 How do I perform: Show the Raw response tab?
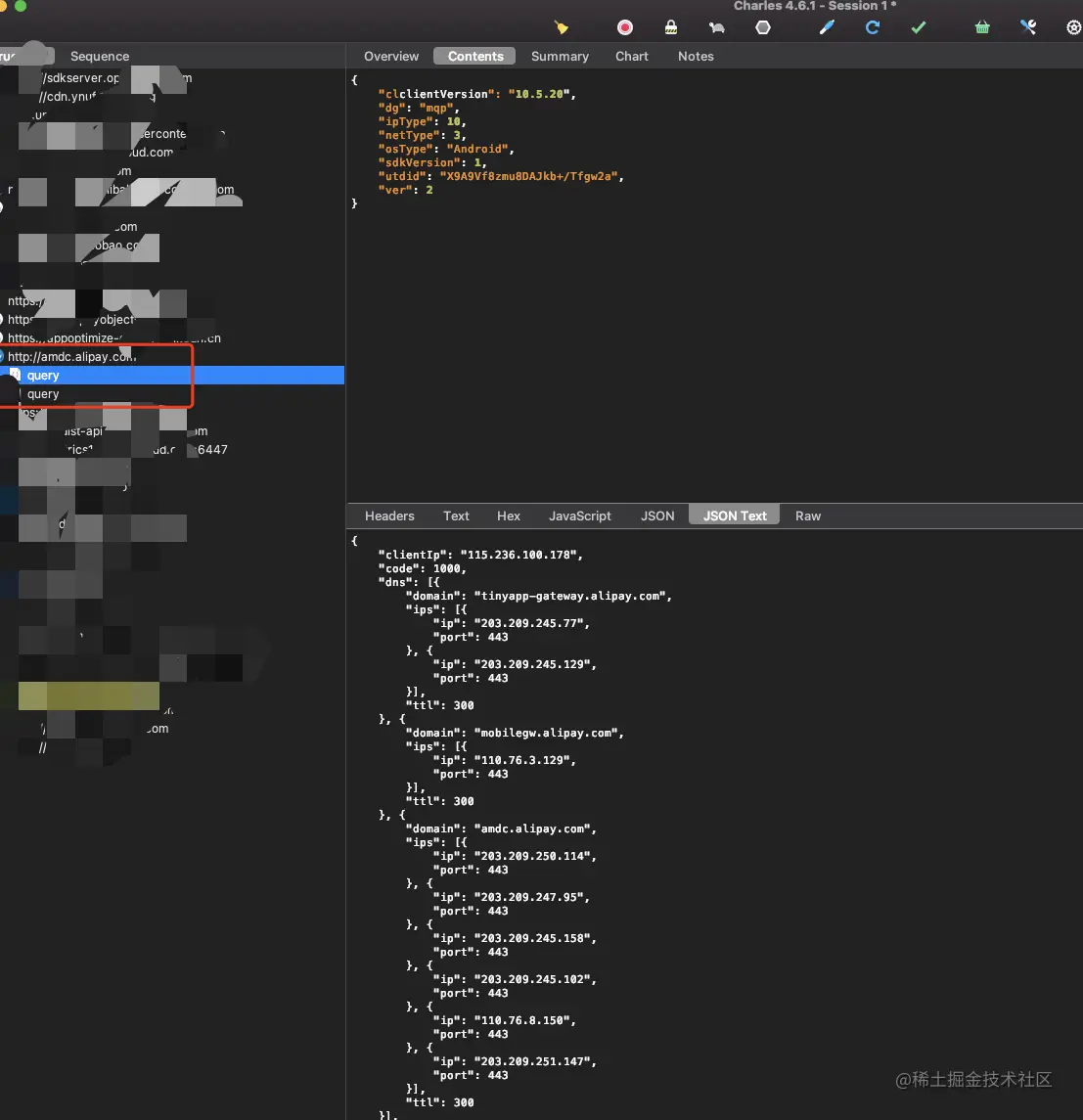[808, 515]
